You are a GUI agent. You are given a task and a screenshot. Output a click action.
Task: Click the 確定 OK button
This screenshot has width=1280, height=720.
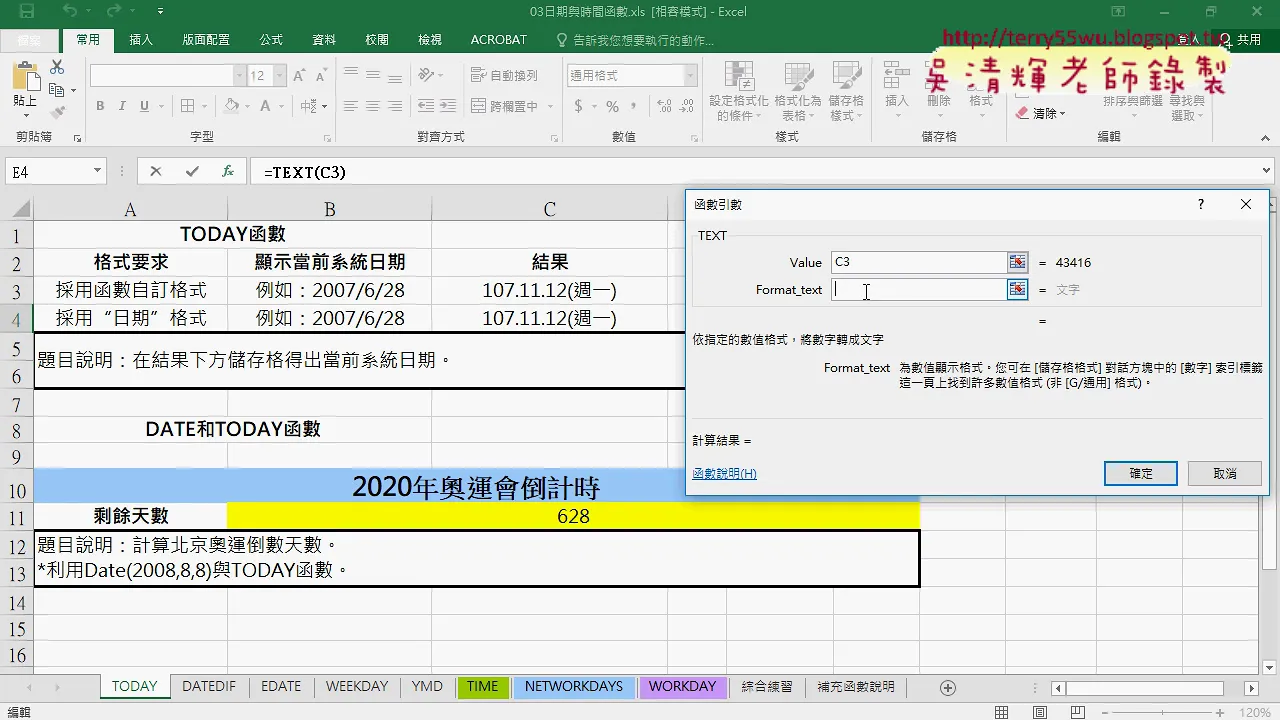point(1140,473)
